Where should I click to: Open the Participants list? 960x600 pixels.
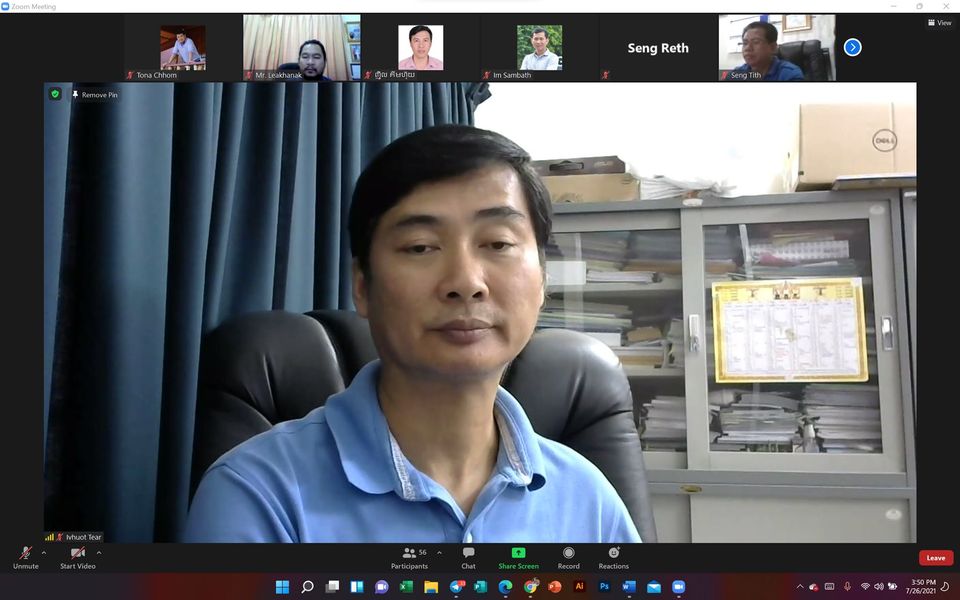(x=409, y=557)
